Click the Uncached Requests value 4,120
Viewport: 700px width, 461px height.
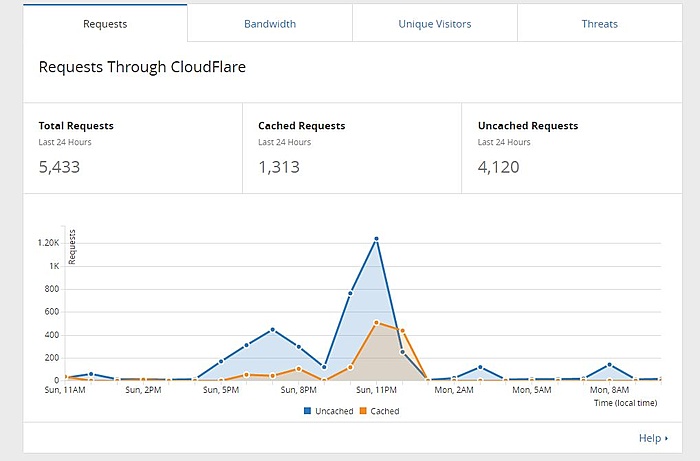[498, 167]
